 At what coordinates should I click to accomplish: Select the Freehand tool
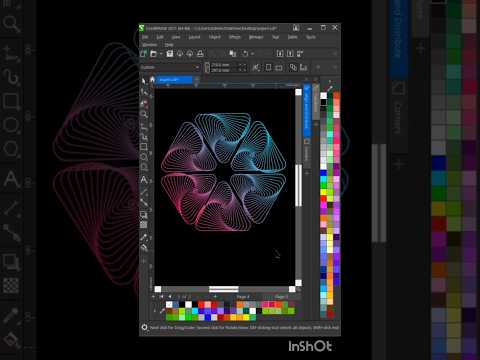144,126
